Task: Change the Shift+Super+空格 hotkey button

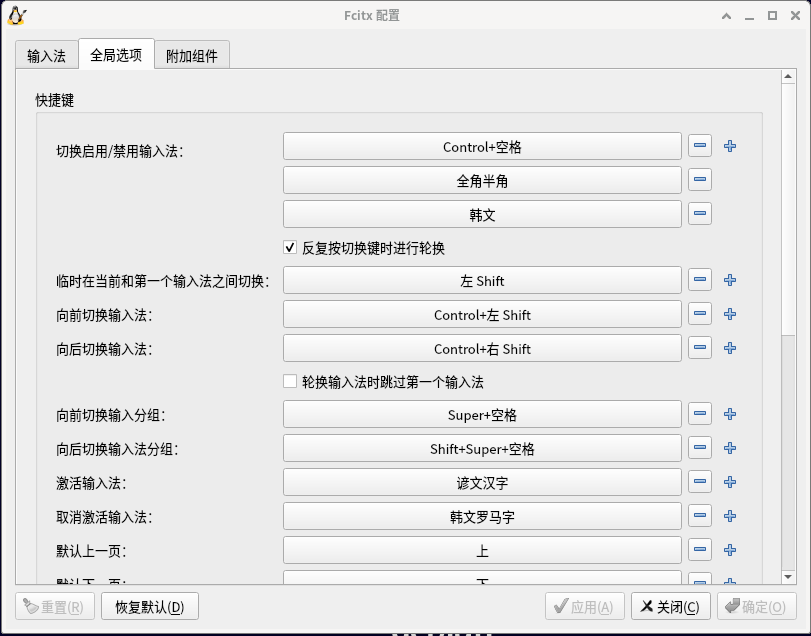Action: pyautogui.click(x=482, y=448)
